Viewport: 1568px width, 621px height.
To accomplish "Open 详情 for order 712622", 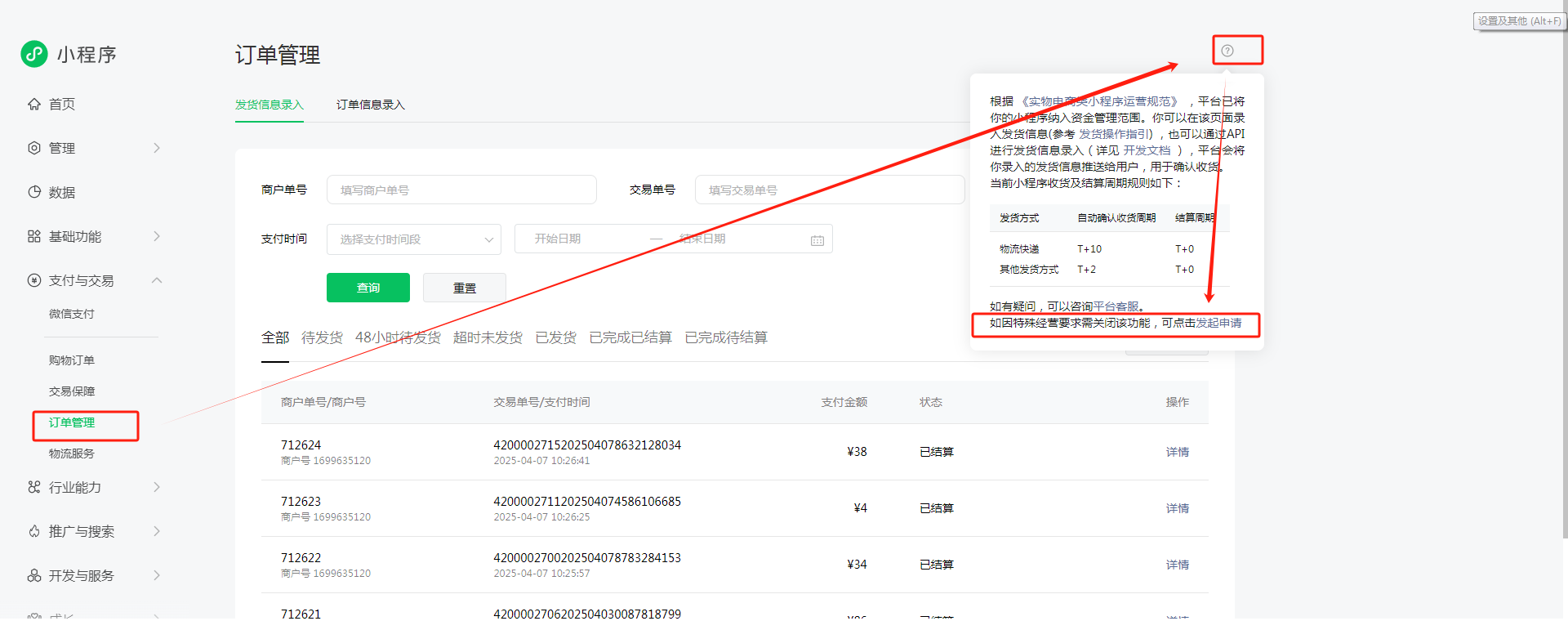I will [x=1178, y=565].
